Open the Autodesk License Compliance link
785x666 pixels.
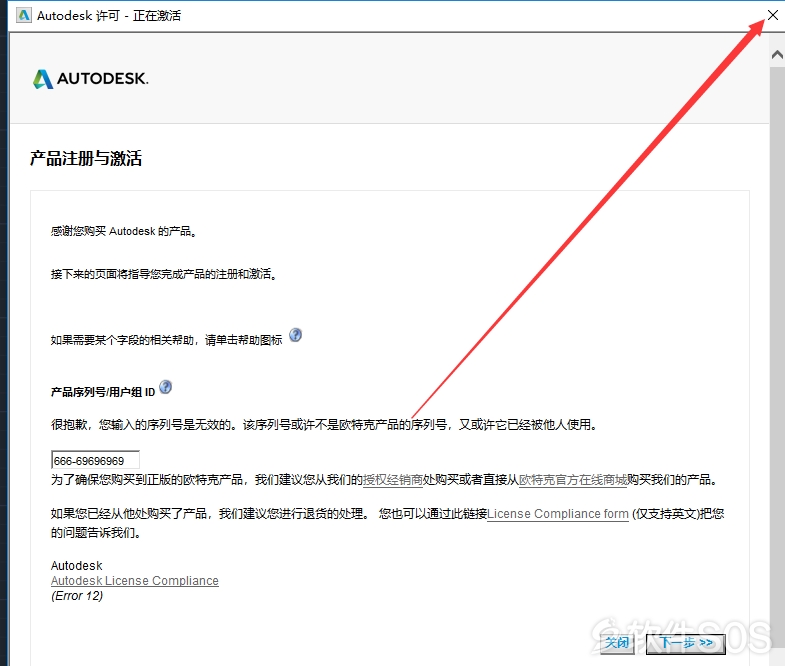click(x=135, y=580)
